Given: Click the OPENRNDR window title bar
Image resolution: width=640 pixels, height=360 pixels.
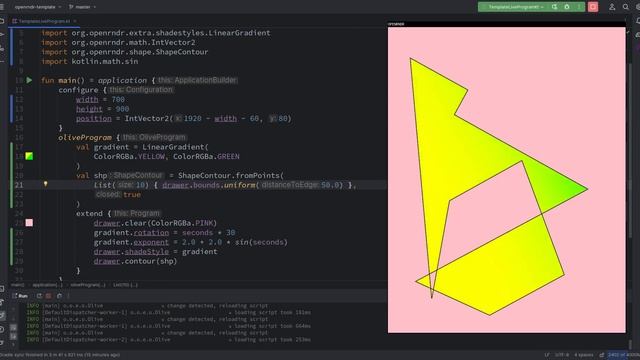Looking at the screenshot, I should (x=507, y=24).
